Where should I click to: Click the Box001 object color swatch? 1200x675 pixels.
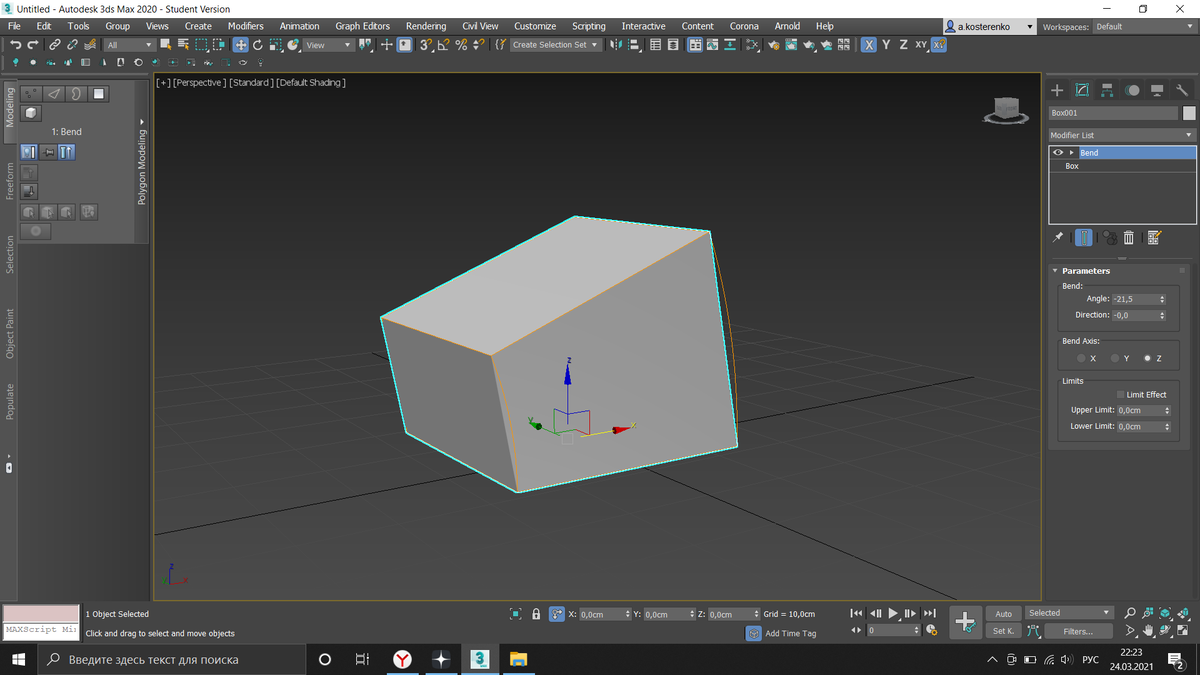tap(1189, 113)
